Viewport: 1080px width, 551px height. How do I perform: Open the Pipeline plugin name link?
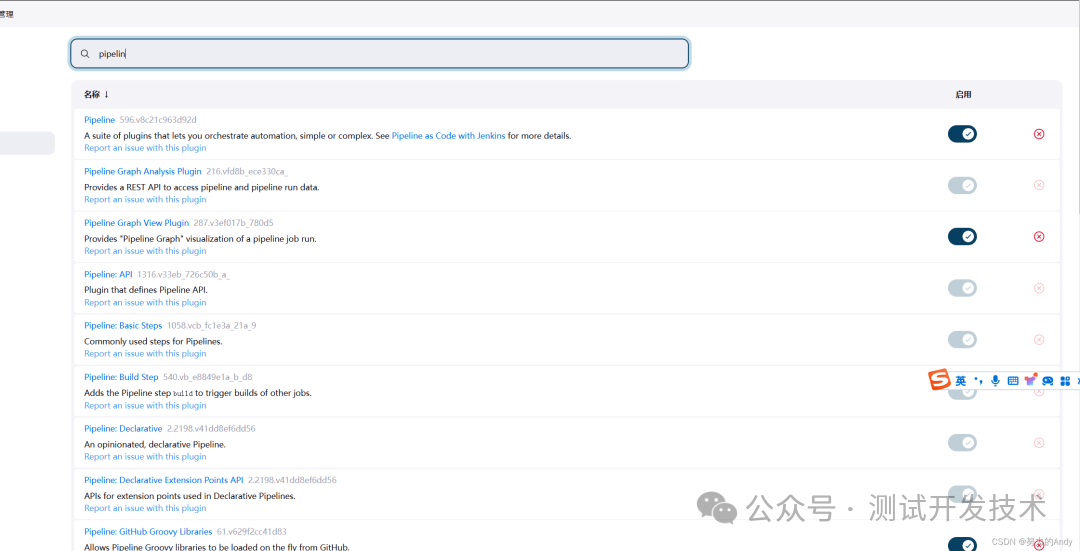pyautogui.click(x=99, y=120)
